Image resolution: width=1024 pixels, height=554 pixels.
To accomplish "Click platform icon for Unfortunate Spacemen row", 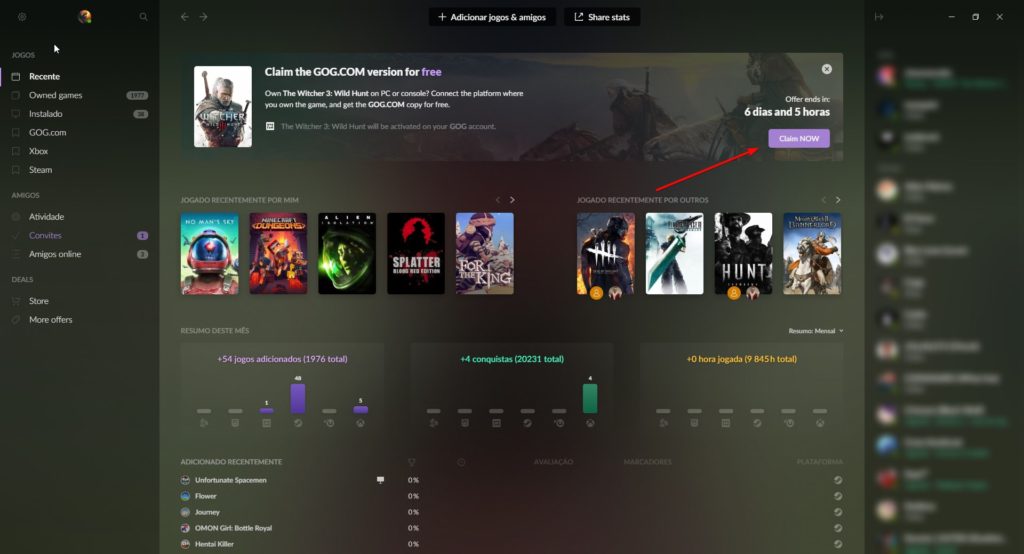I will (x=838, y=480).
